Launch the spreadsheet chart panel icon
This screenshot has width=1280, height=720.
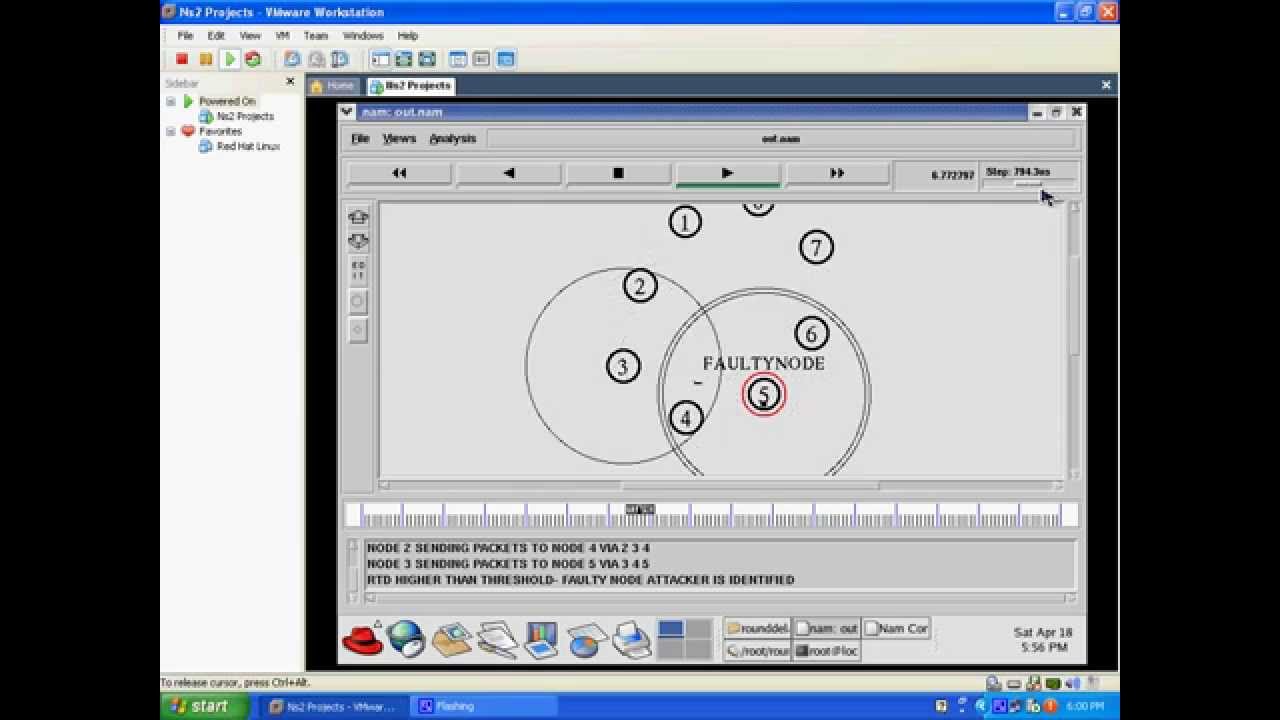586,639
